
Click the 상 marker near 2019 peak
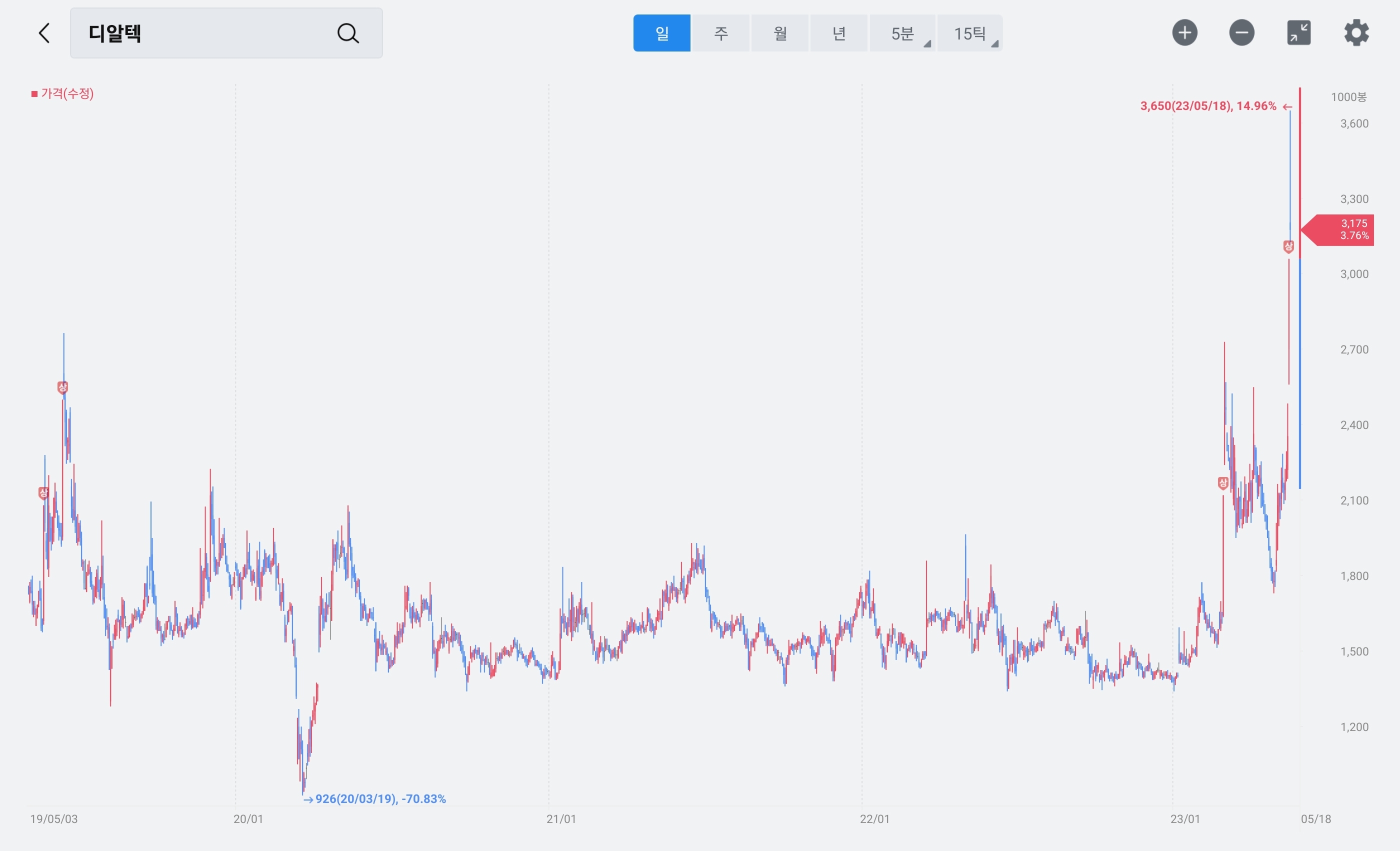(62, 387)
